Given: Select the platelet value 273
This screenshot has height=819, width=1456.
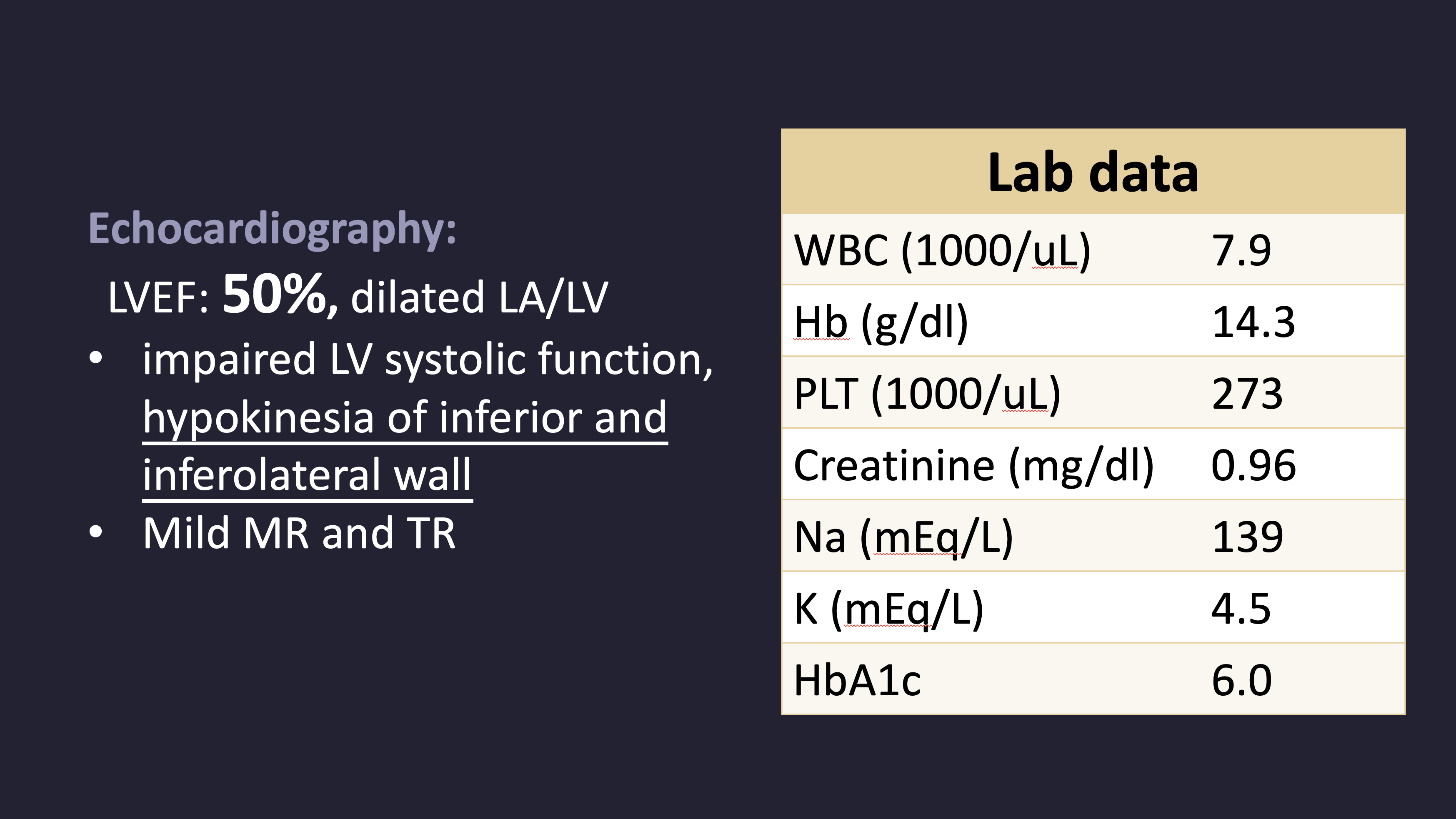Looking at the screenshot, I should 1247,394.
